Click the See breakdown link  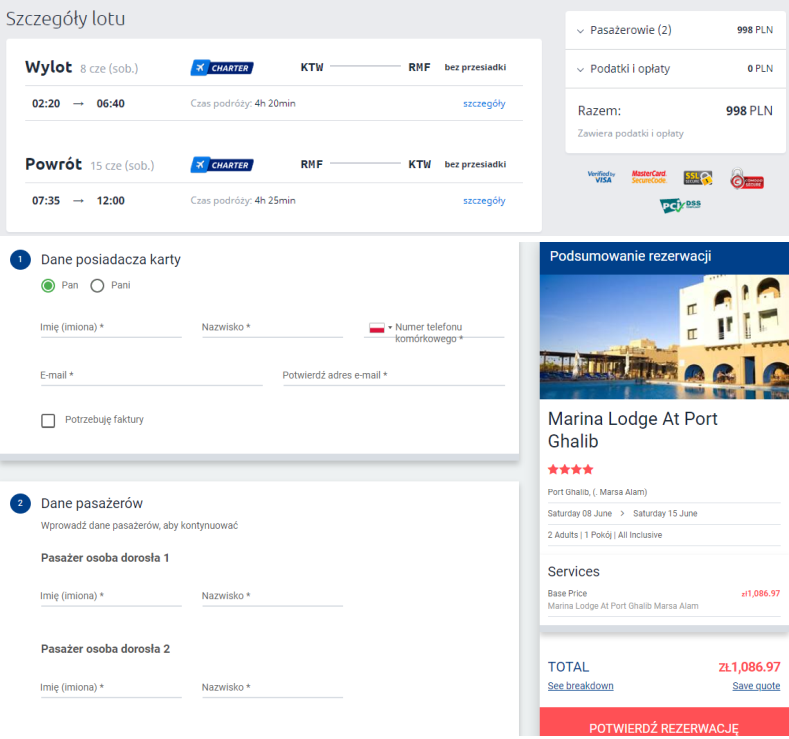pyautogui.click(x=580, y=686)
